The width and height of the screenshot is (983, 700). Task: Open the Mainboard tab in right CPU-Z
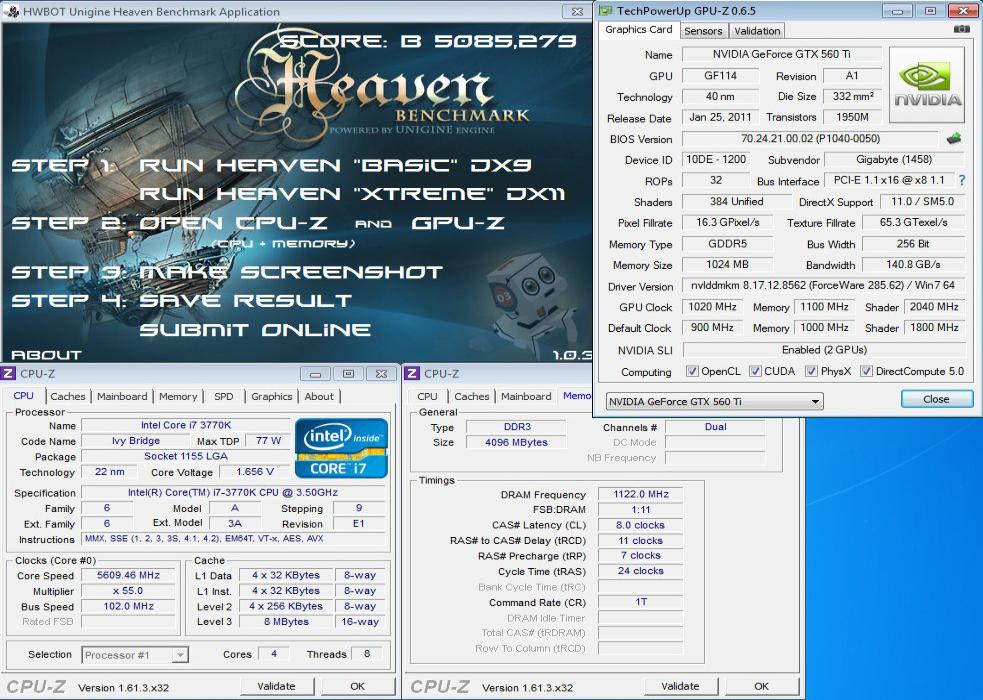coord(526,396)
